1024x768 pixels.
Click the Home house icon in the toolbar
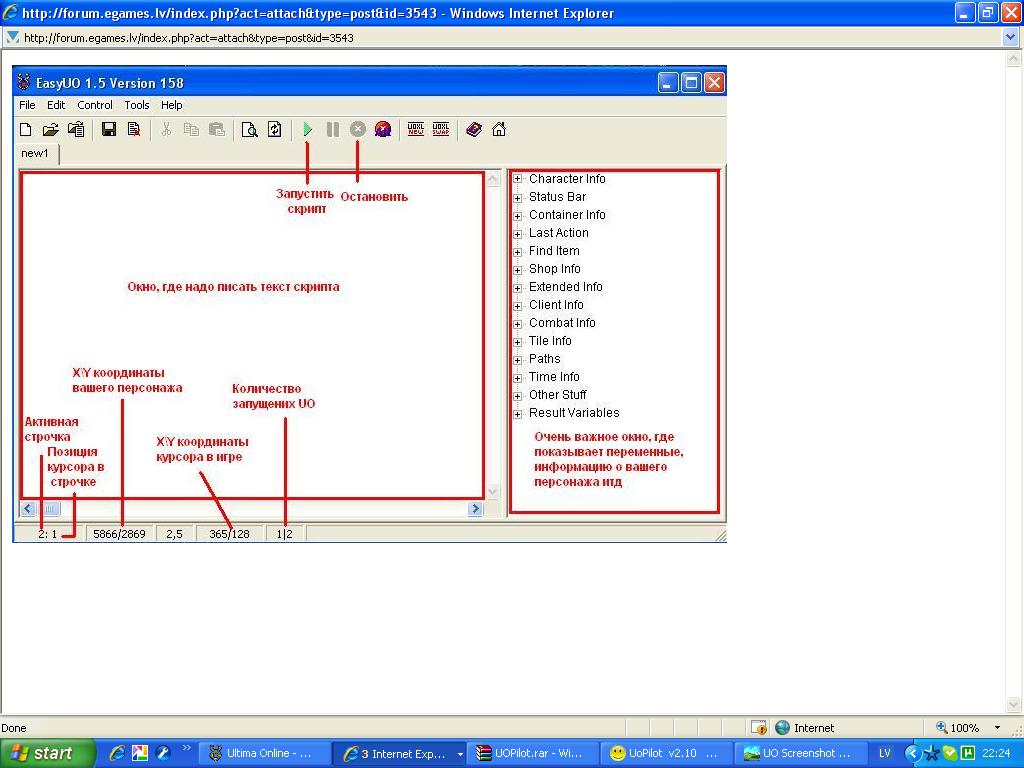pyautogui.click(x=499, y=129)
